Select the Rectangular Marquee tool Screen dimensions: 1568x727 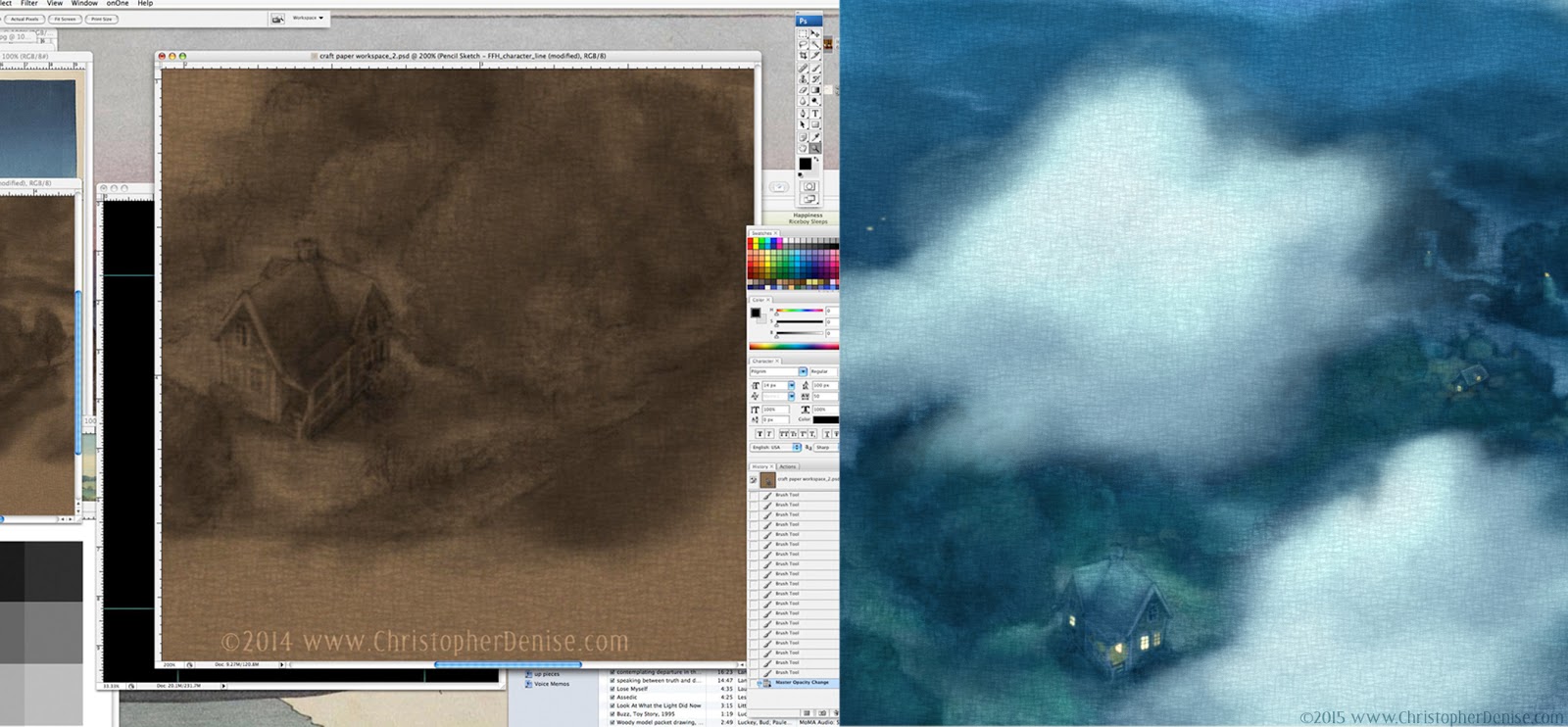coord(804,33)
